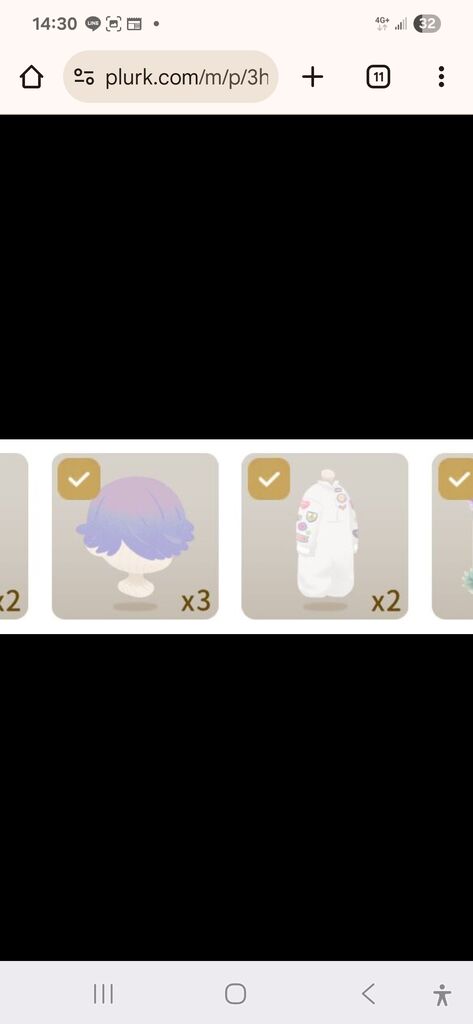This screenshot has width=473, height=1024.
Task: Click the plurk.com URL address field
Action: tap(171, 77)
